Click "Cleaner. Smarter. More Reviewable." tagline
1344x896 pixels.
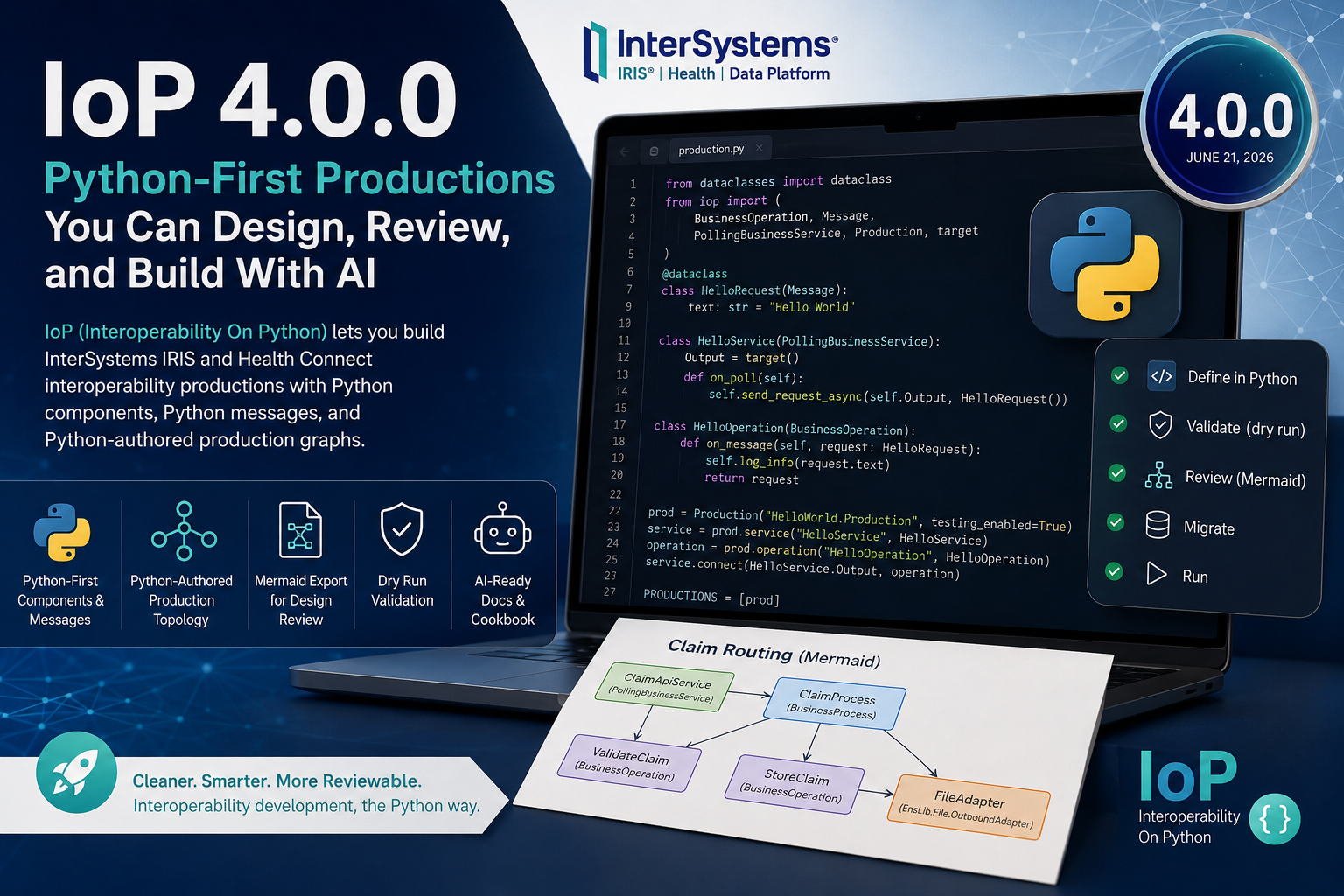pyautogui.click(x=276, y=781)
